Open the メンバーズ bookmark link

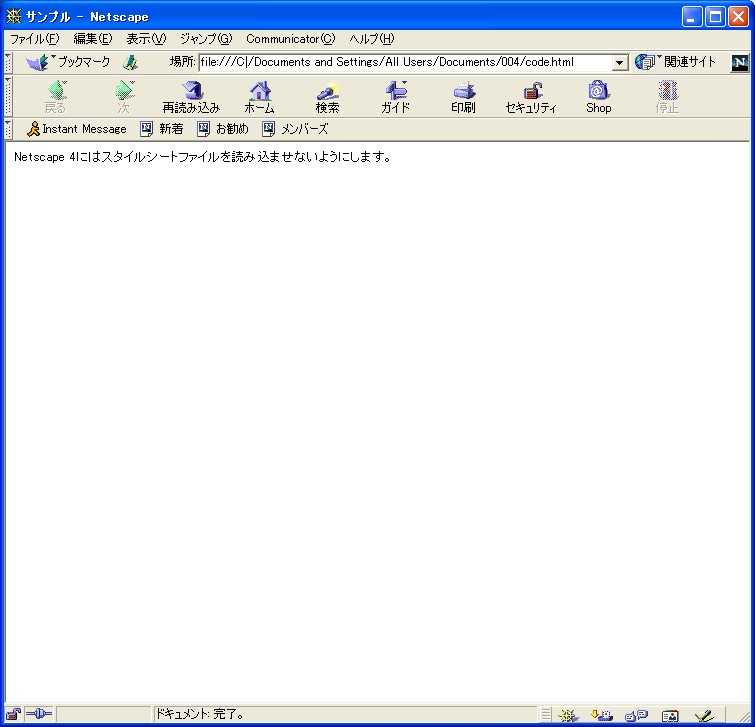pyautogui.click(x=295, y=129)
